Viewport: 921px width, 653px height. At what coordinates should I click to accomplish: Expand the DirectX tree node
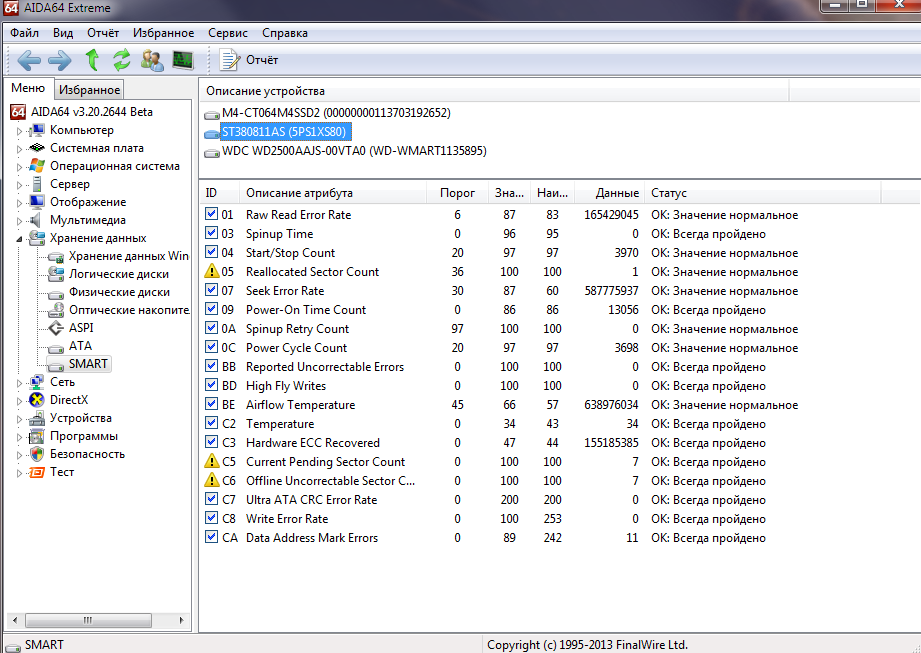pyautogui.click(x=19, y=401)
